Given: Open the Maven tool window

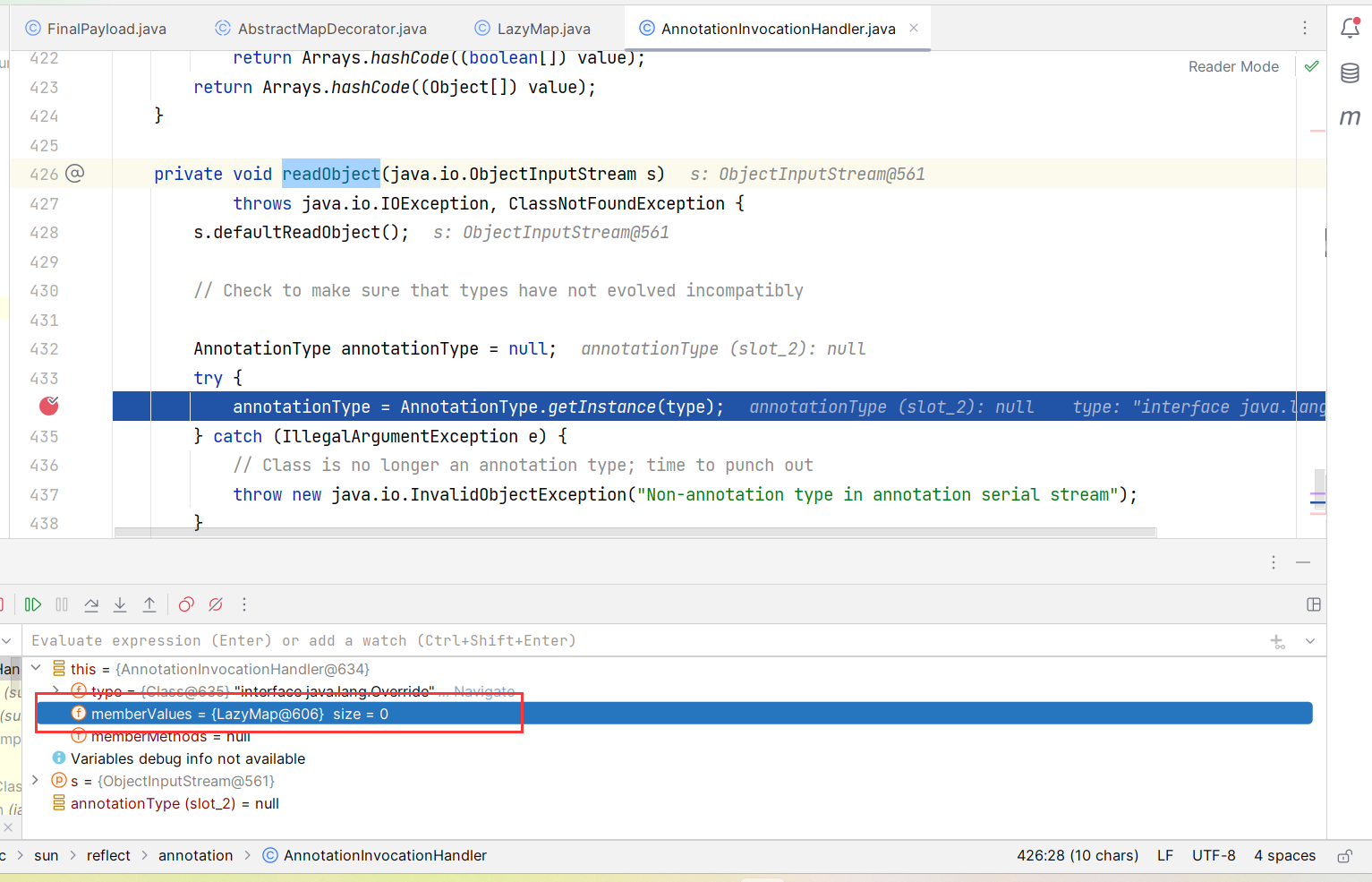Looking at the screenshot, I should [1350, 117].
